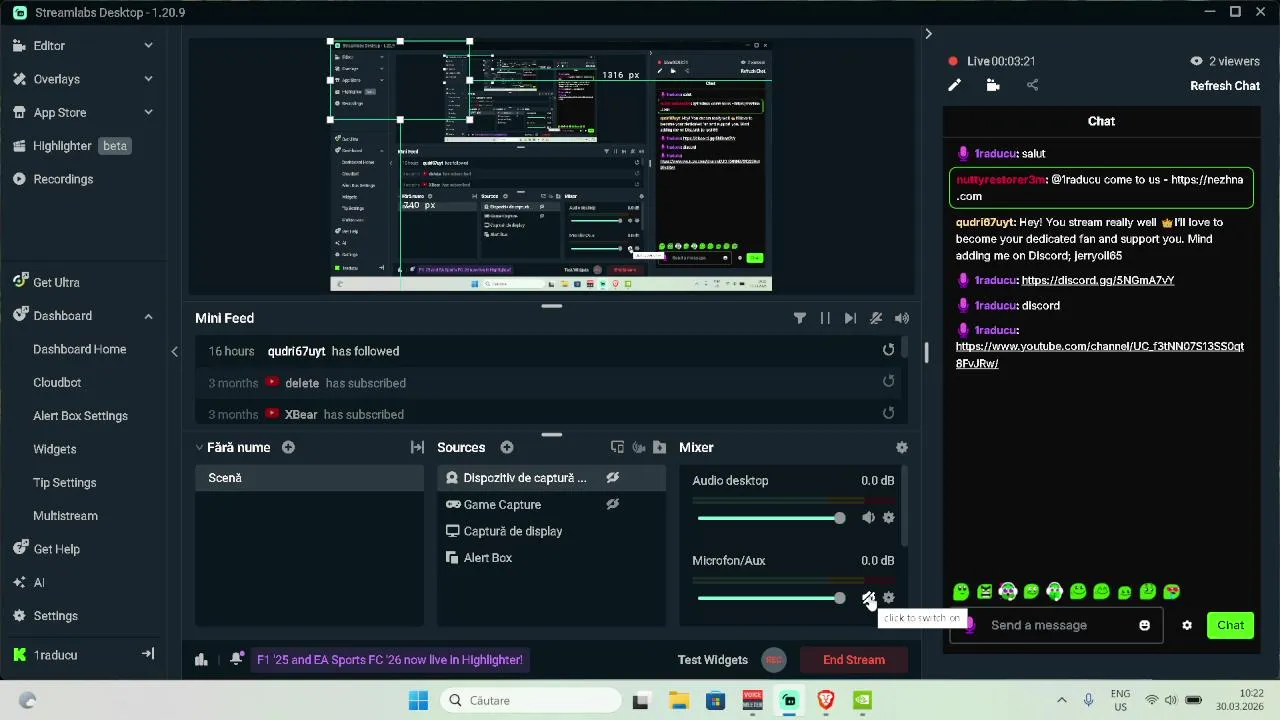Open Mixer advanced settings gear
The image size is (1280, 720).
click(902, 447)
